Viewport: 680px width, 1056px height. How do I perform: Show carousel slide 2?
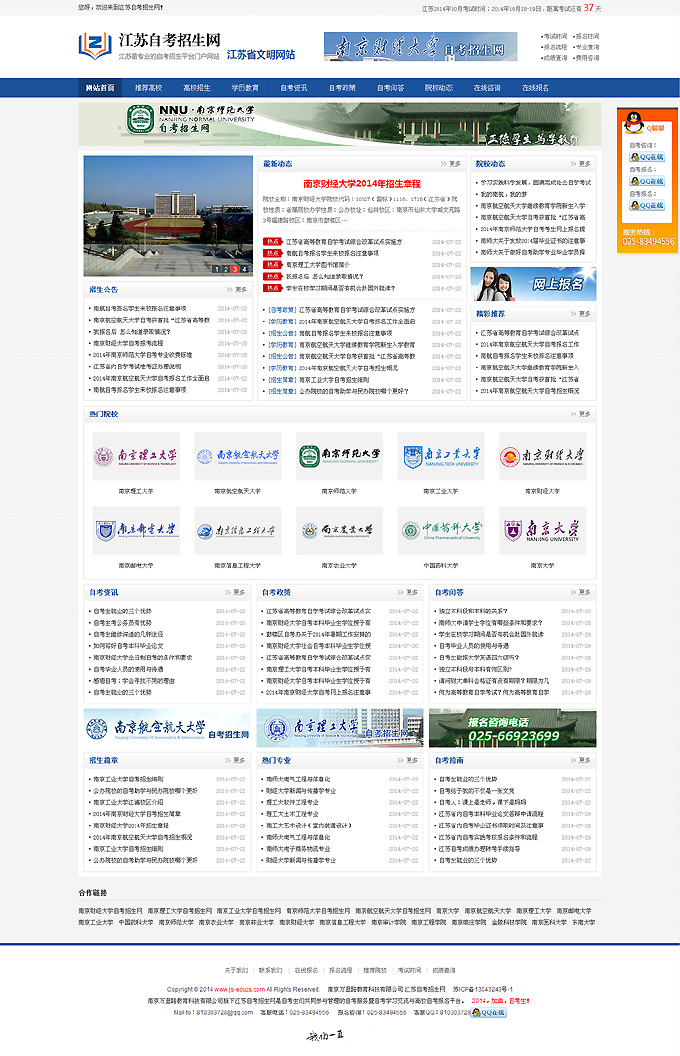226,269
